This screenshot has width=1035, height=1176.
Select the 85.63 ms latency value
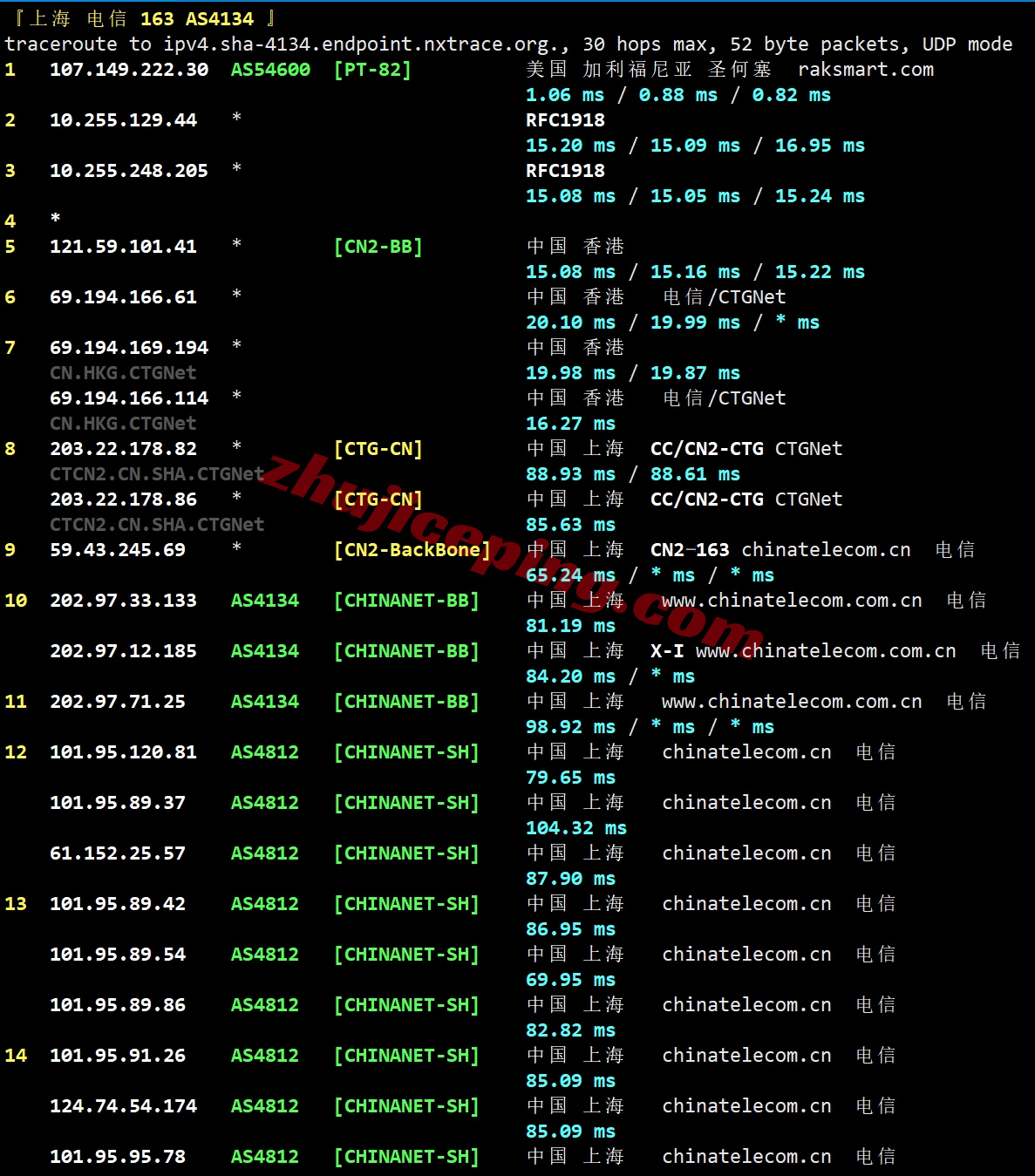tap(570, 525)
